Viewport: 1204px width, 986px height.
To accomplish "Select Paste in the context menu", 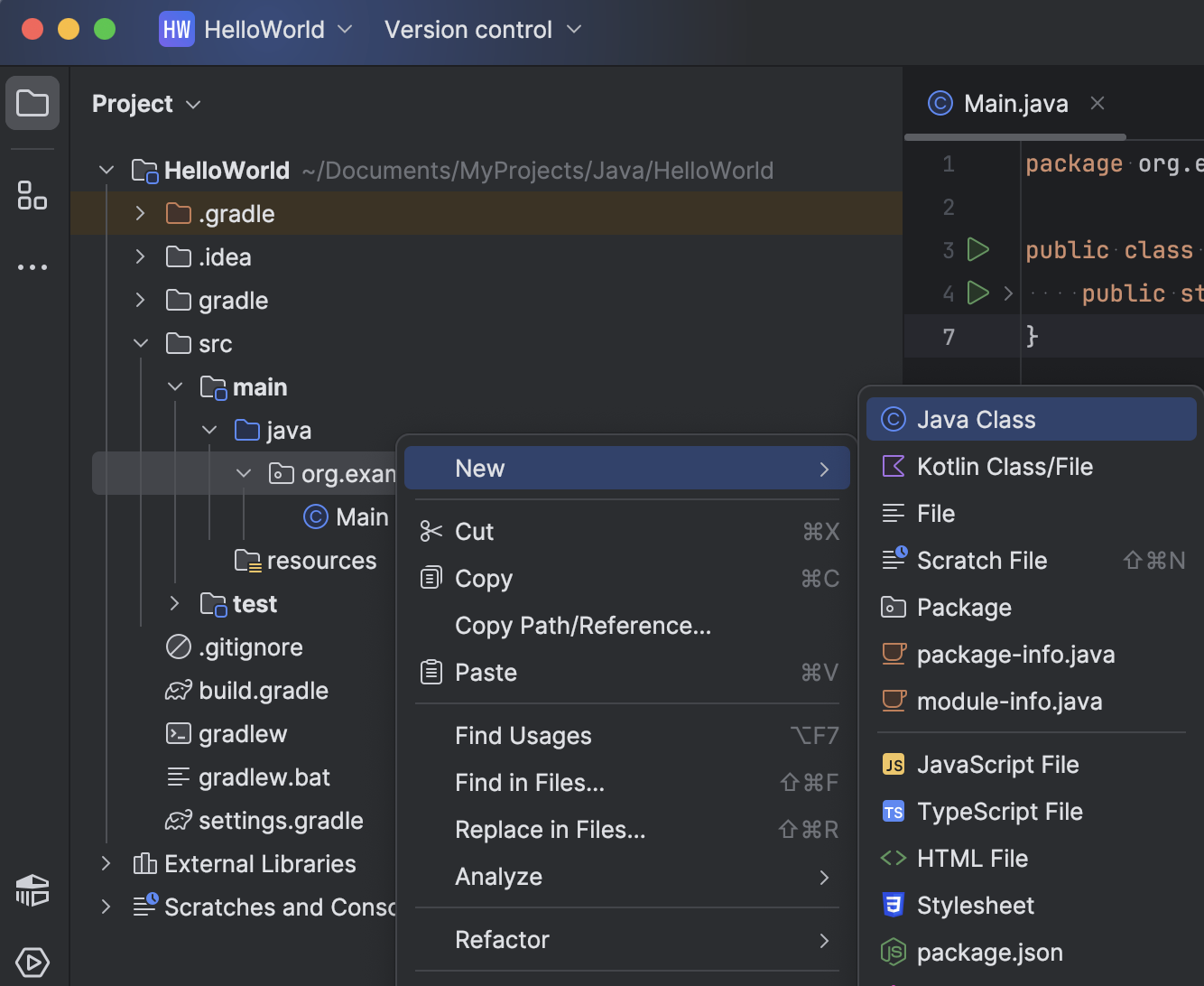I will click(x=486, y=672).
